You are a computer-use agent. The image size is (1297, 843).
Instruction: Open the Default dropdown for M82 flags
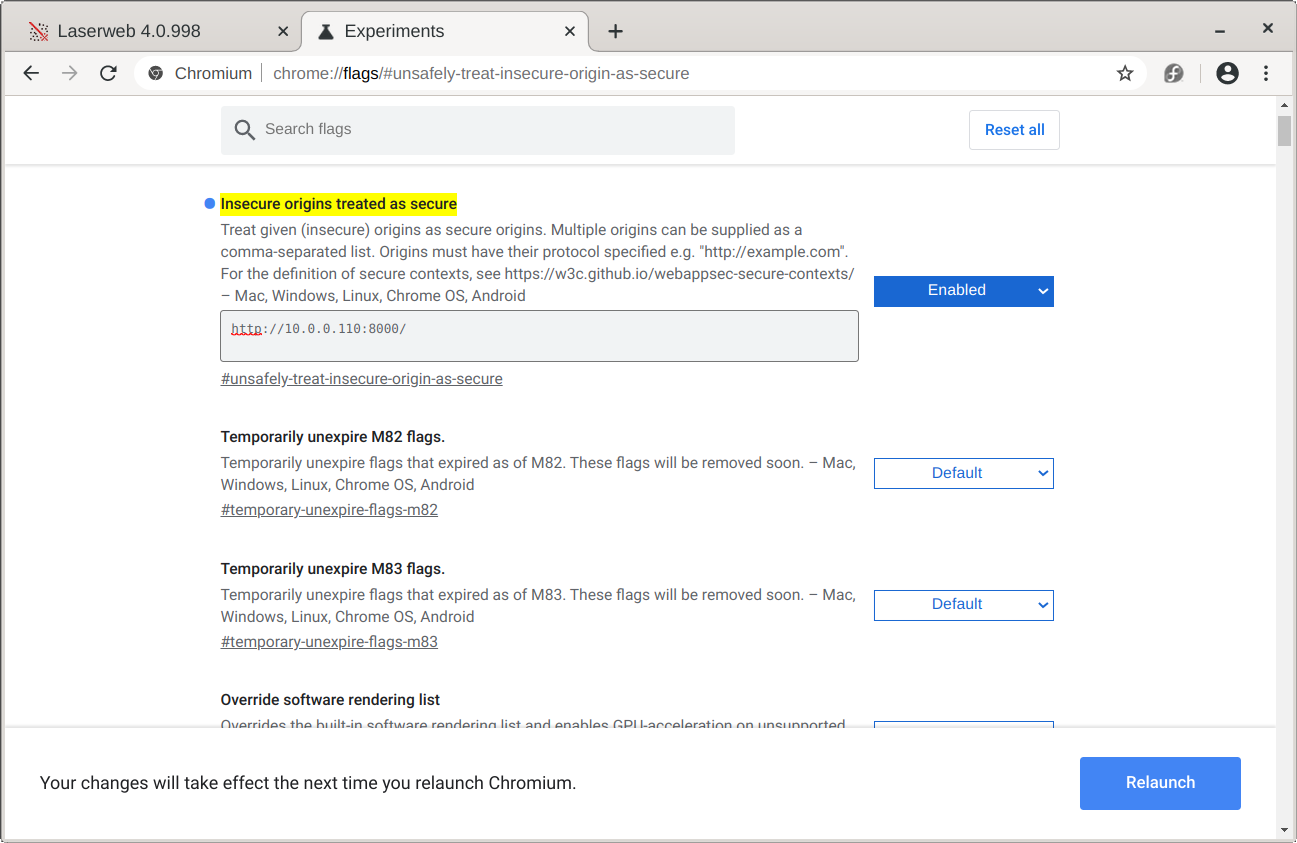pyautogui.click(x=963, y=473)
